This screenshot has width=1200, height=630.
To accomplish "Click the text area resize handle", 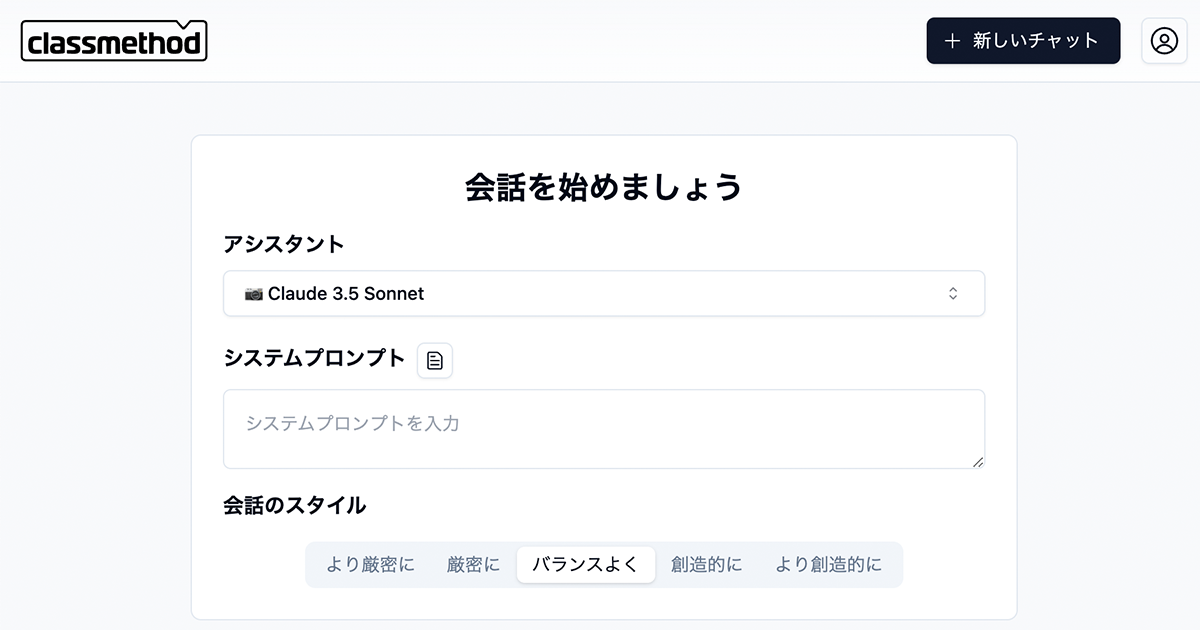I will click(978, 462).
